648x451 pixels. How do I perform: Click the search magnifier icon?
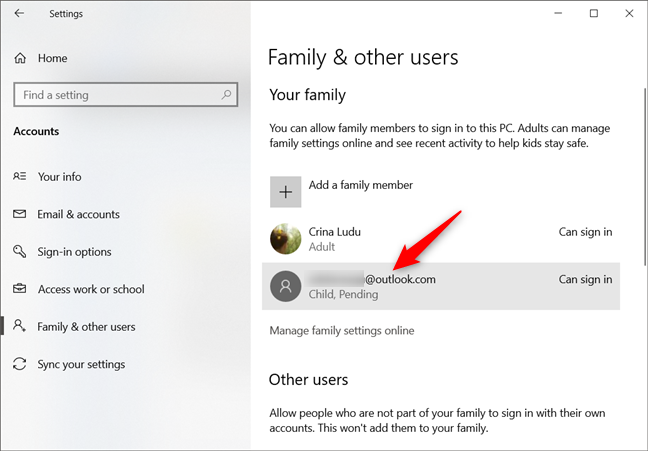[226, 95]
